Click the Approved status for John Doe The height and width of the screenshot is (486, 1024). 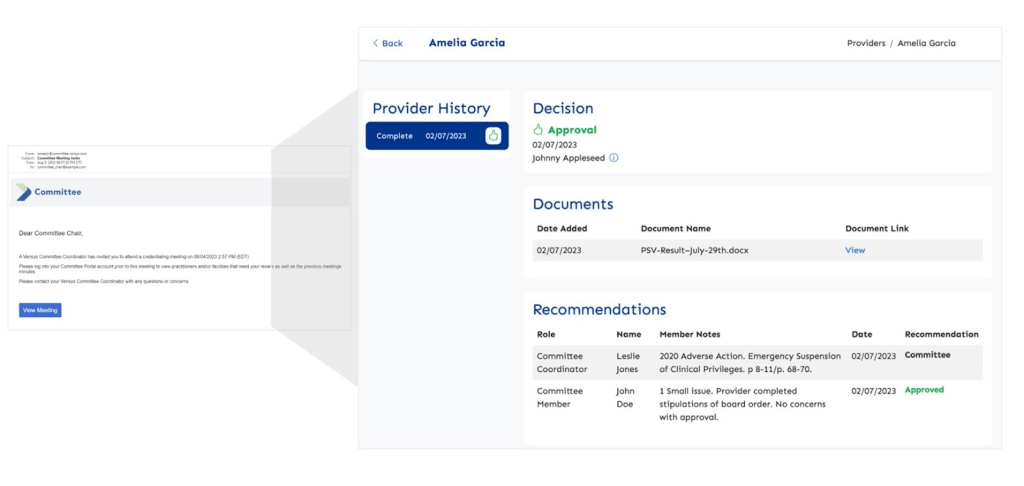(924, 390)
